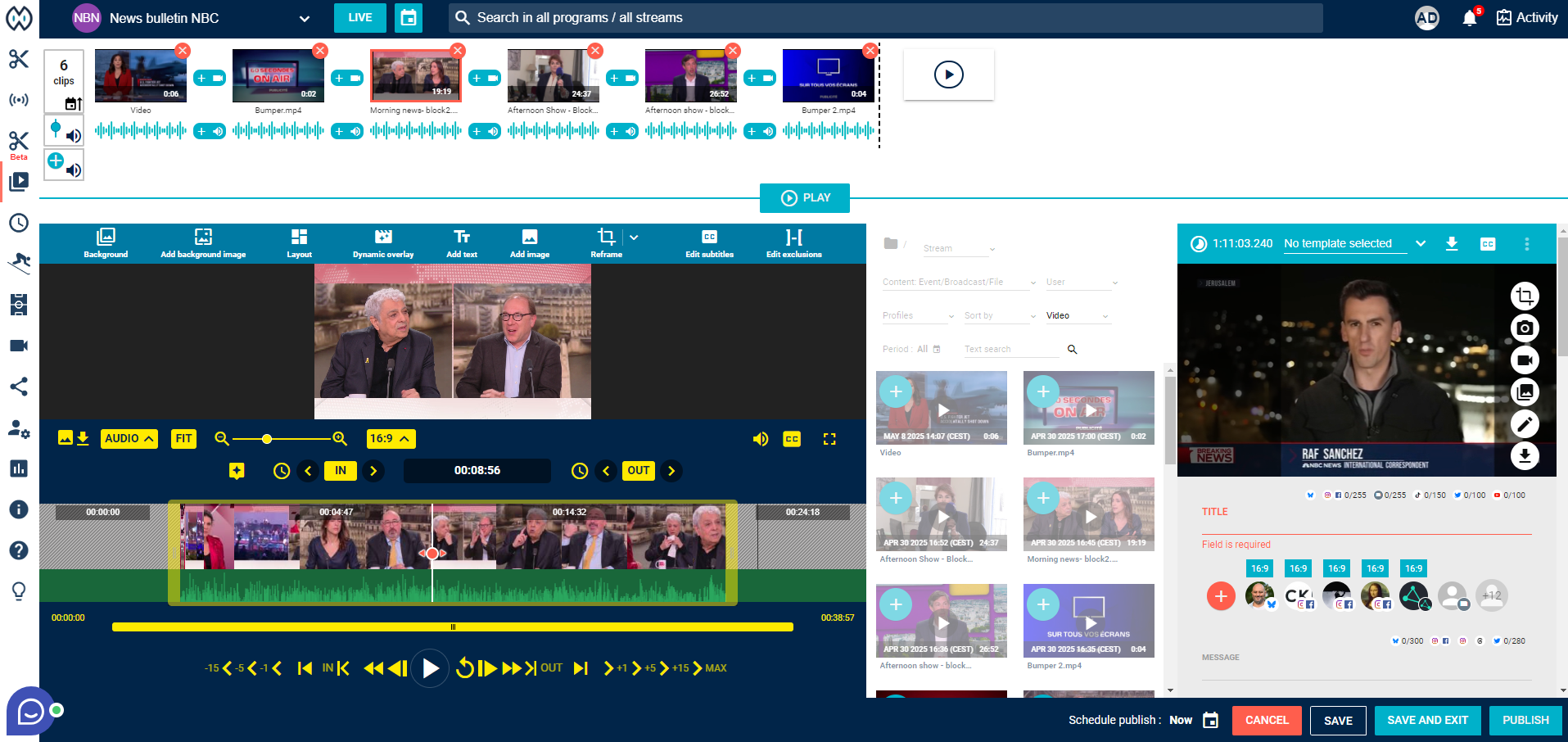Enter fullscreen on the video editor
1568x742 pixels.
[x=829, y=439]
